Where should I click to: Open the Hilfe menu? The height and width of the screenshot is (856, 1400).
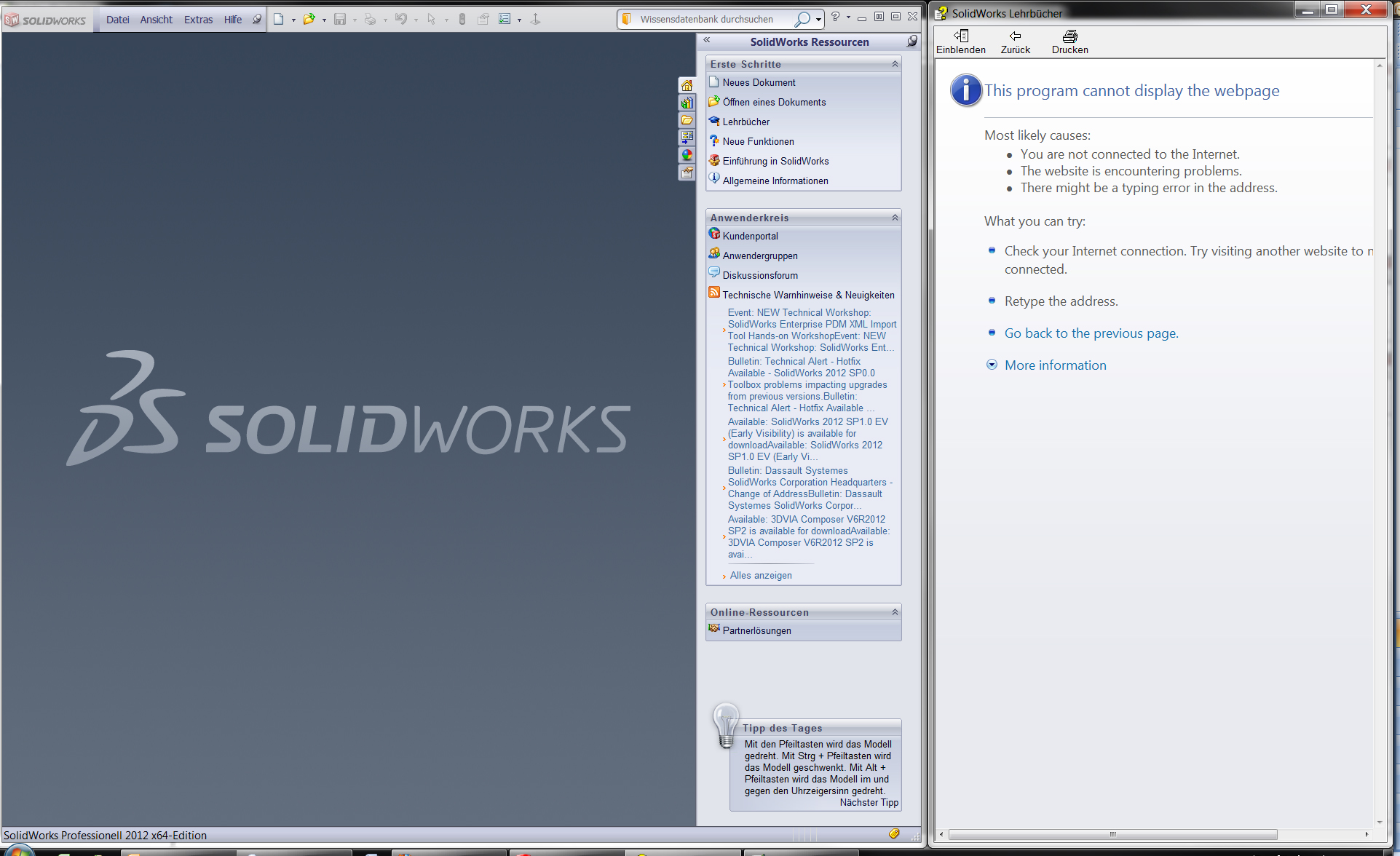233,20
